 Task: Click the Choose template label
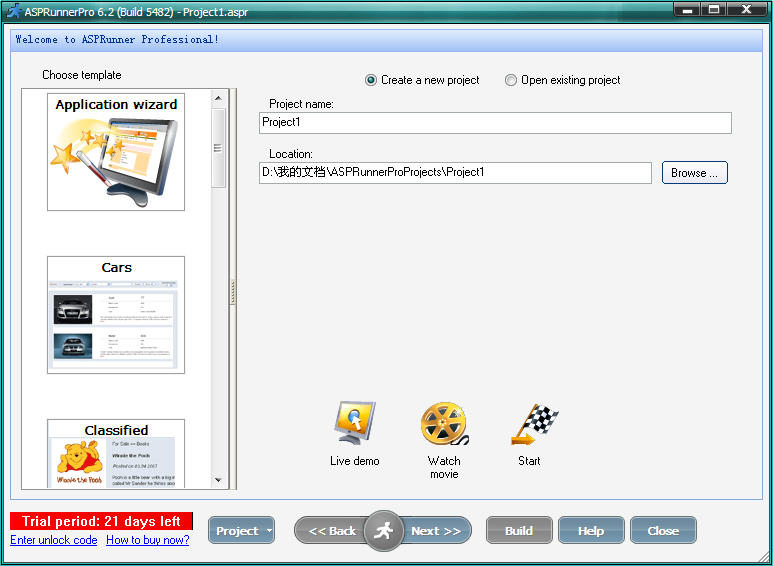pos(82,75)
